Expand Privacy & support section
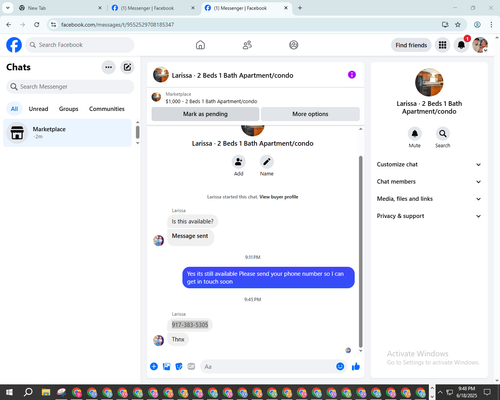This screenshot has width=500, height=400. point(429,216)
